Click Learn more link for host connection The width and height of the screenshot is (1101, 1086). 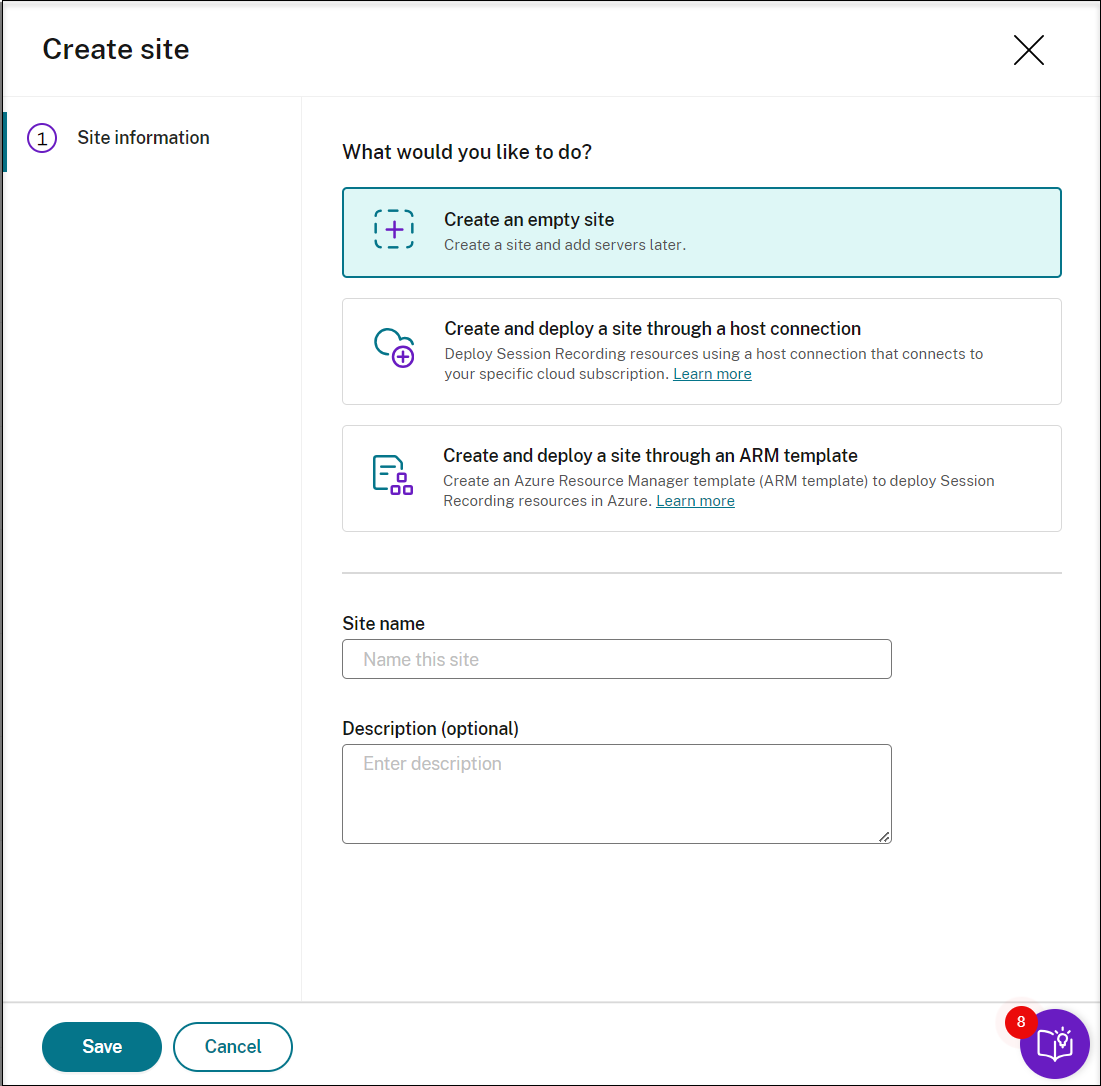point(712,374)
